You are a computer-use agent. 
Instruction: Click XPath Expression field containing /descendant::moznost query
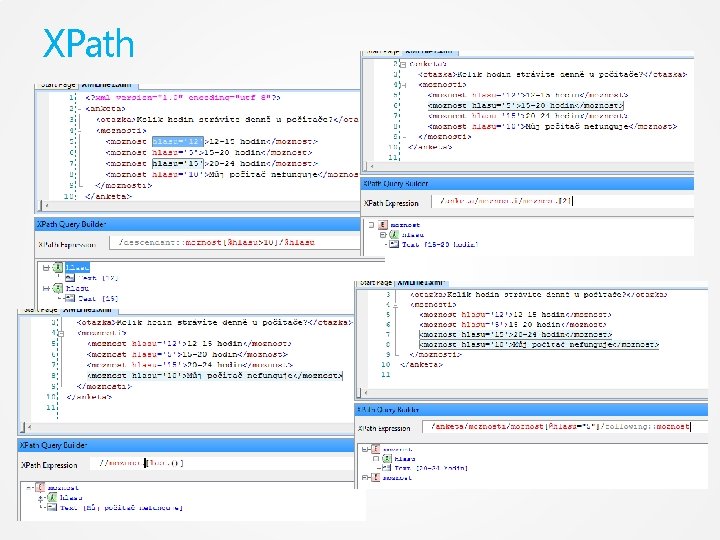tap(234, 242)
